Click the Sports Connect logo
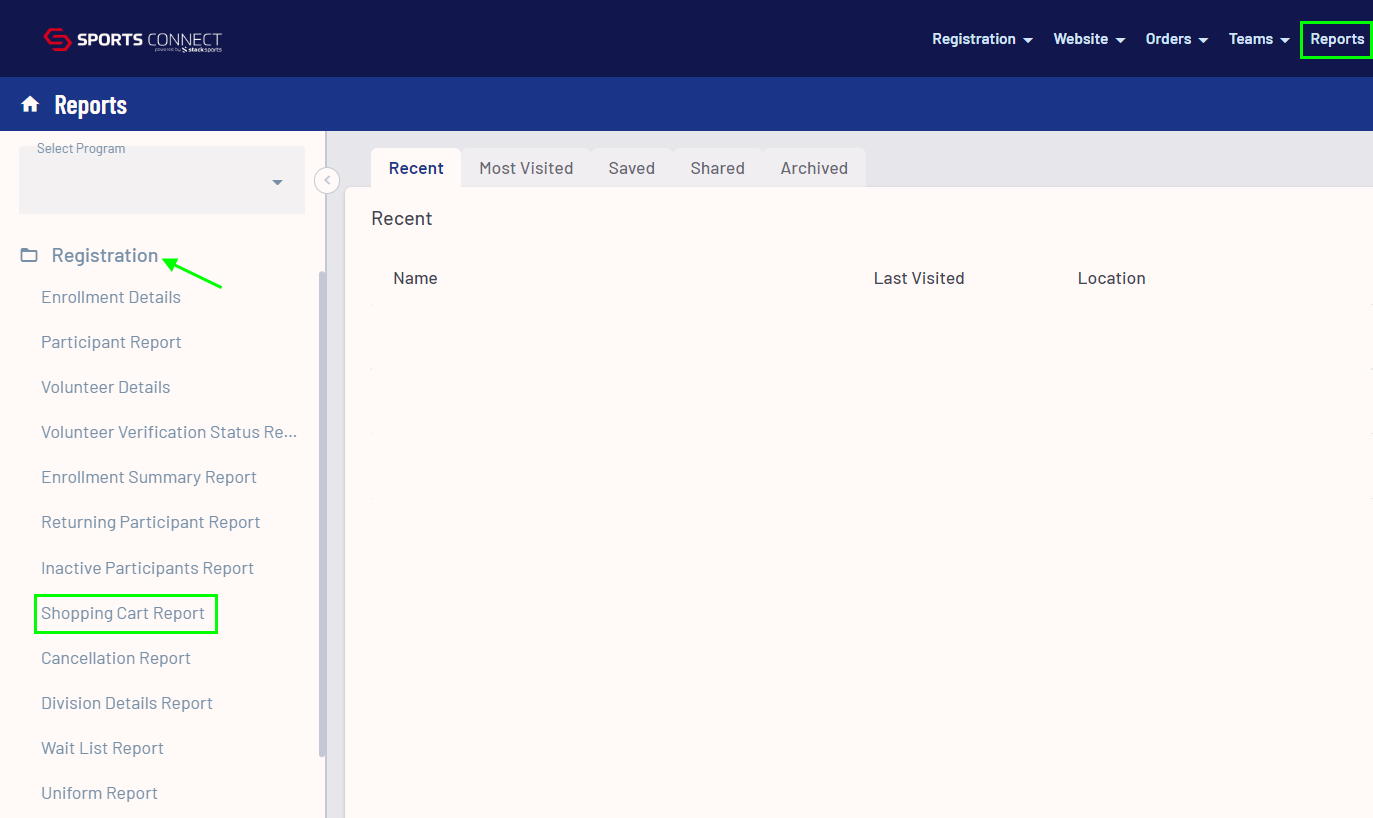Image resolution: width=1373 pixels, height=818 pixels. click(x=133, y=40)
